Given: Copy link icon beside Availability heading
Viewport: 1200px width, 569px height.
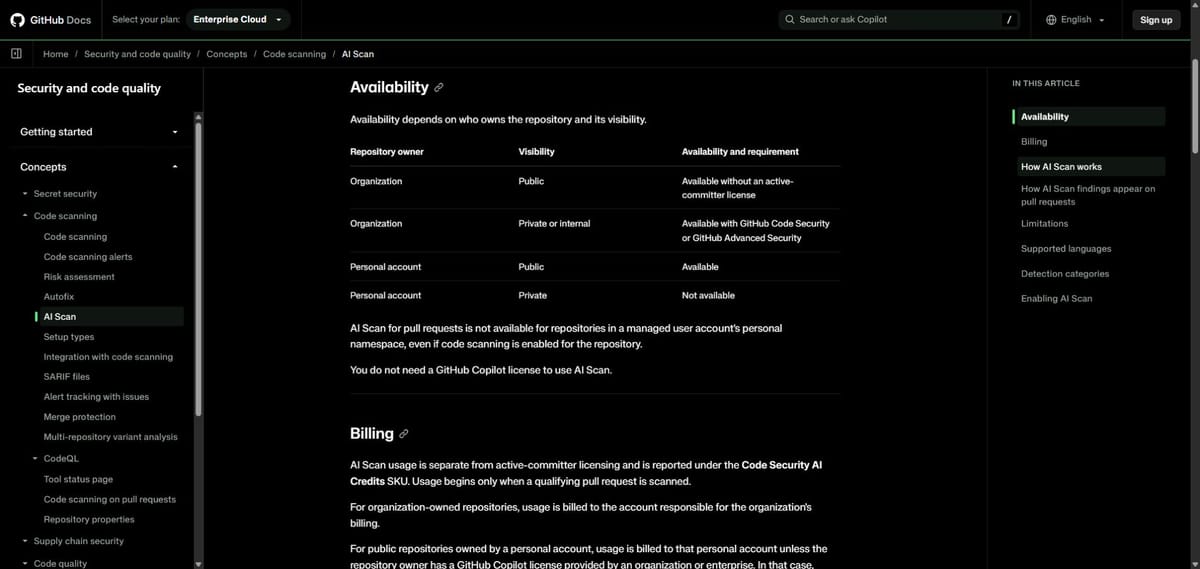Looking at the screenshot, I should (x=439, y=88).
